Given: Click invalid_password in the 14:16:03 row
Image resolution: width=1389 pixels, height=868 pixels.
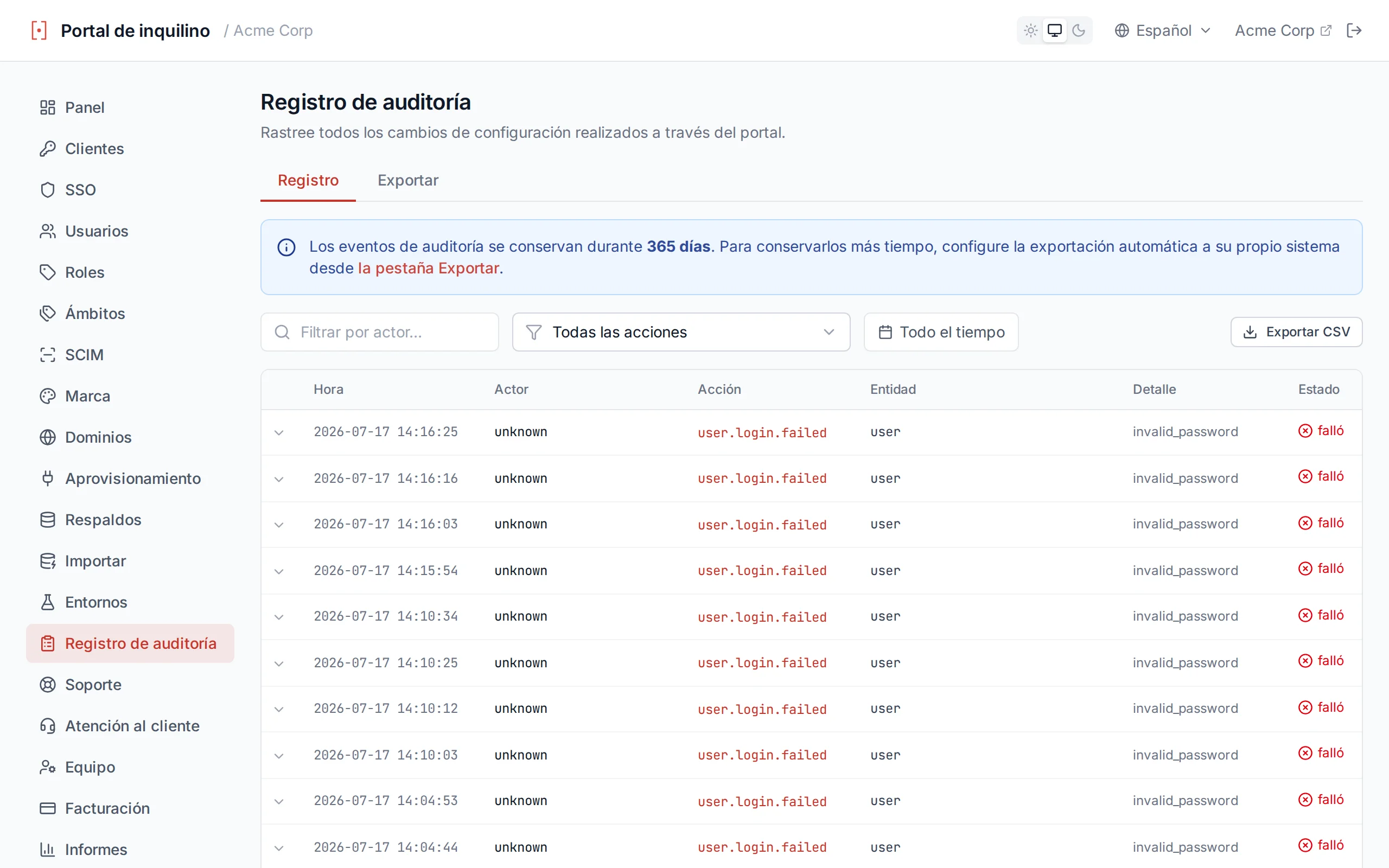Looking at the screenshot, I should click(x=1184, y=524).
